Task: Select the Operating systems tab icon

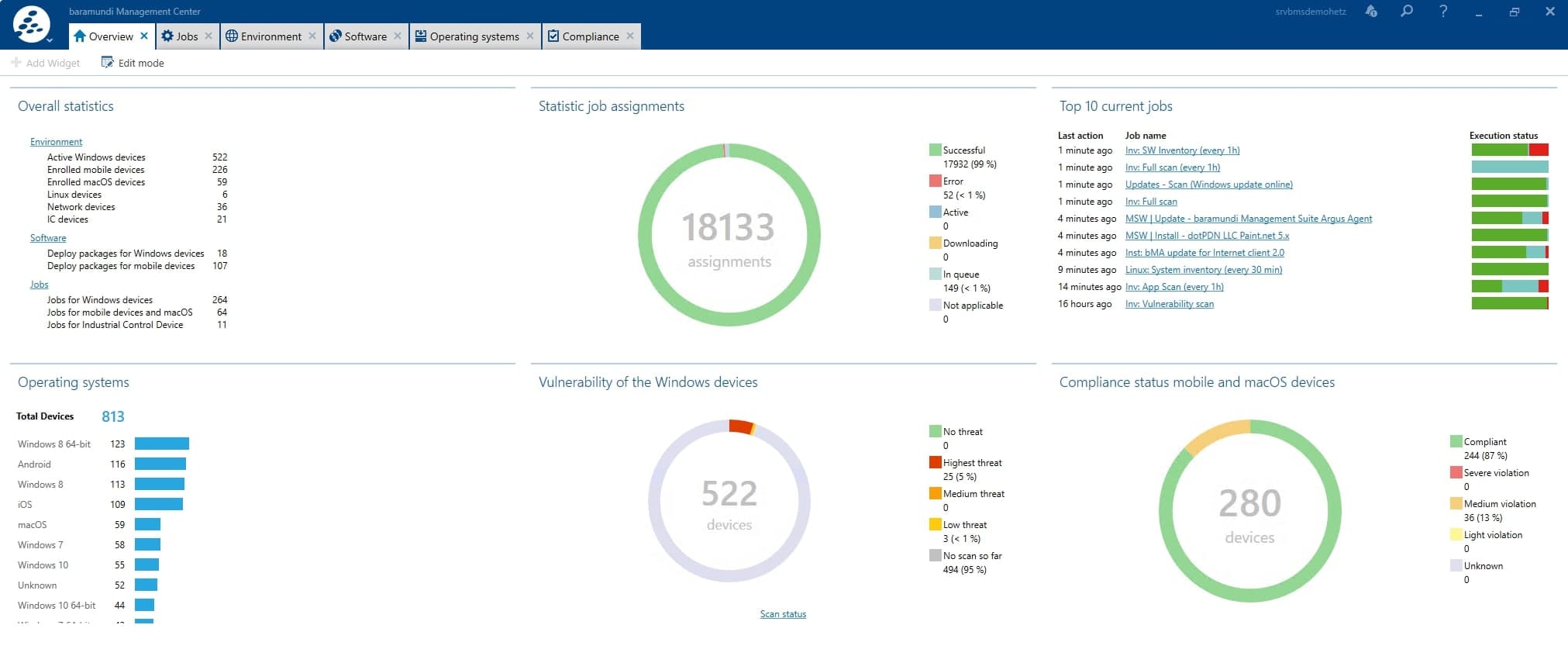Action: click(x=420, y=36)
